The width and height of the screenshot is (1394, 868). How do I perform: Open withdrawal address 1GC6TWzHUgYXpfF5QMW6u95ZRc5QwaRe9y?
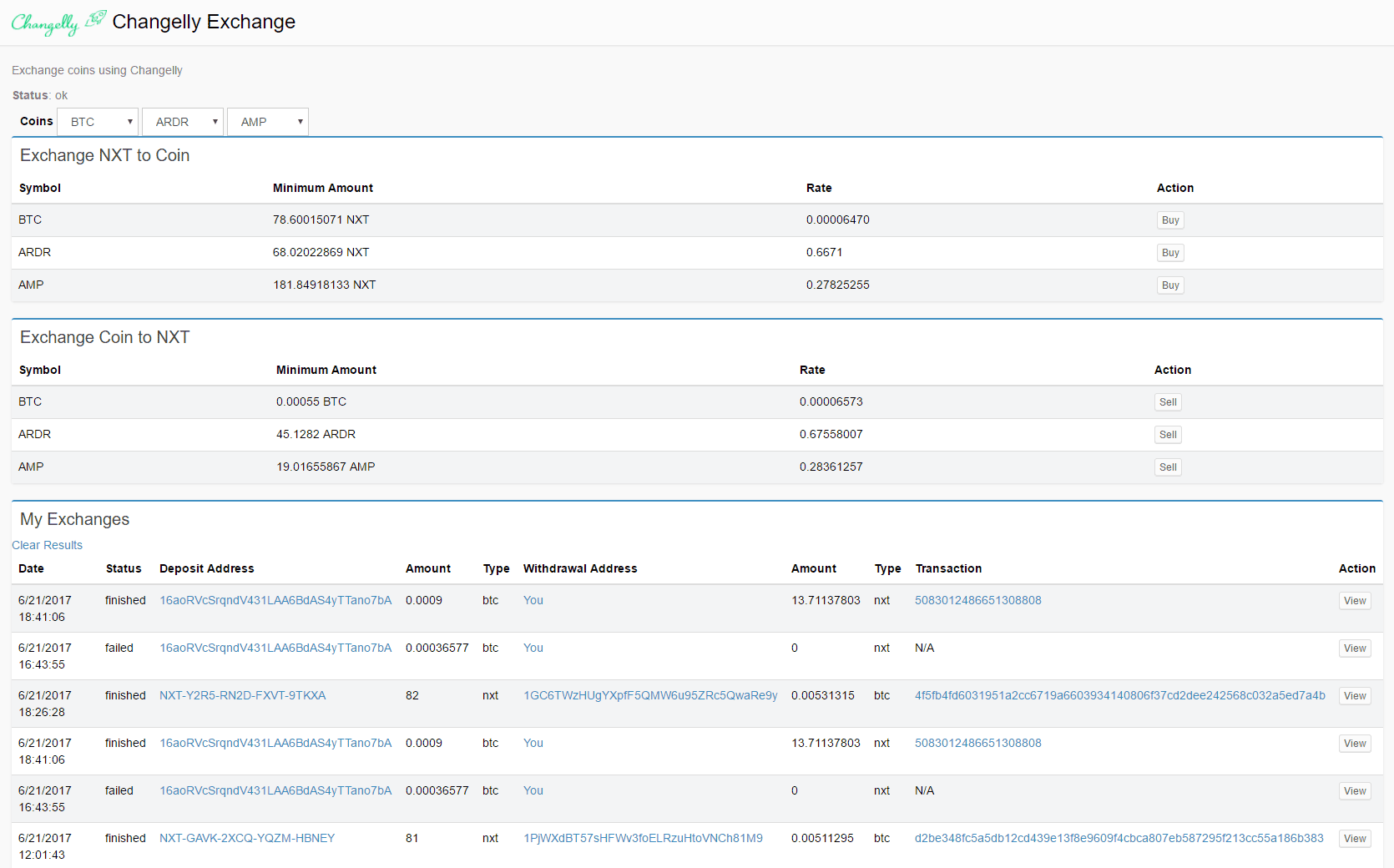pos(650,695)
